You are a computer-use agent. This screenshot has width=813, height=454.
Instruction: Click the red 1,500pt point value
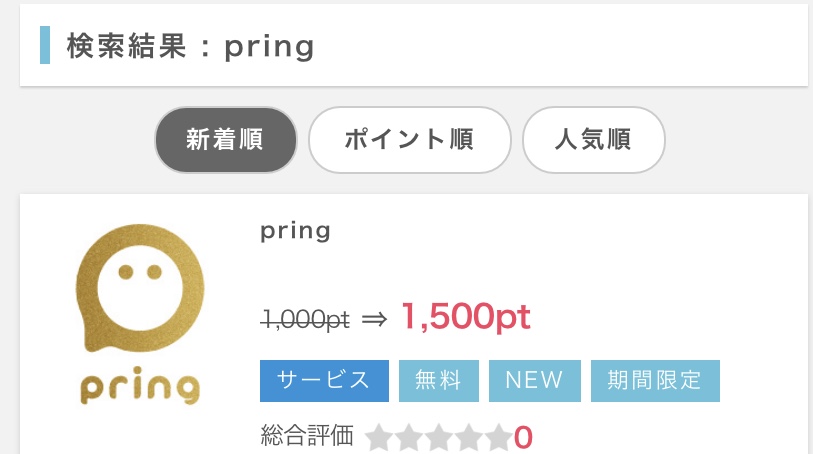(466, 317)
